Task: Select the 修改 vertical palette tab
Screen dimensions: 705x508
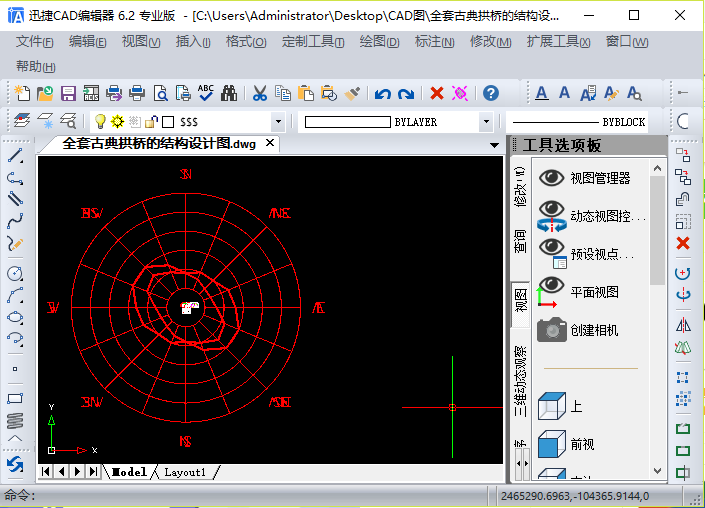Action: 520,187
